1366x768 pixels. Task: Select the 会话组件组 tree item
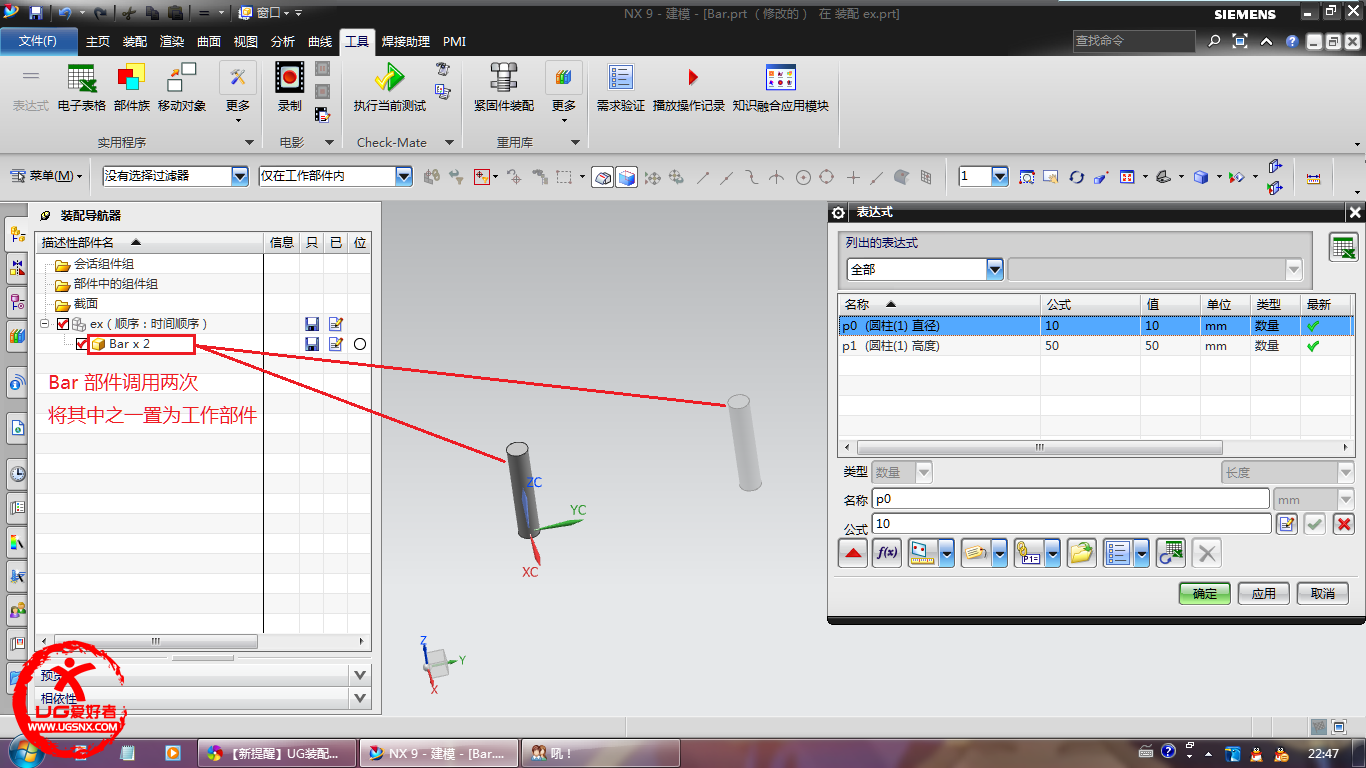tap(103, 265)
